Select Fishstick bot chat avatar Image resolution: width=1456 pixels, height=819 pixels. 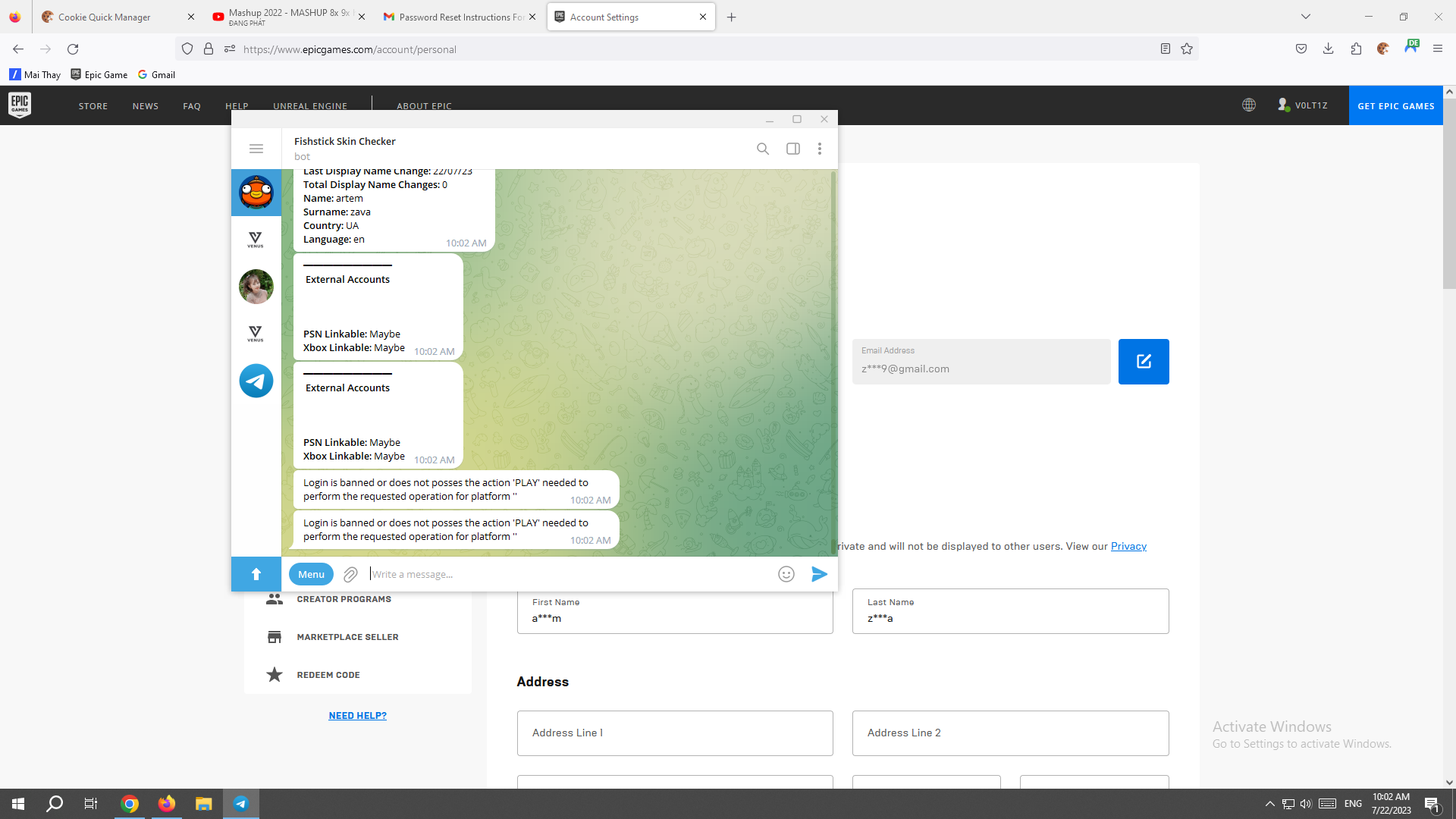[256, 193]
